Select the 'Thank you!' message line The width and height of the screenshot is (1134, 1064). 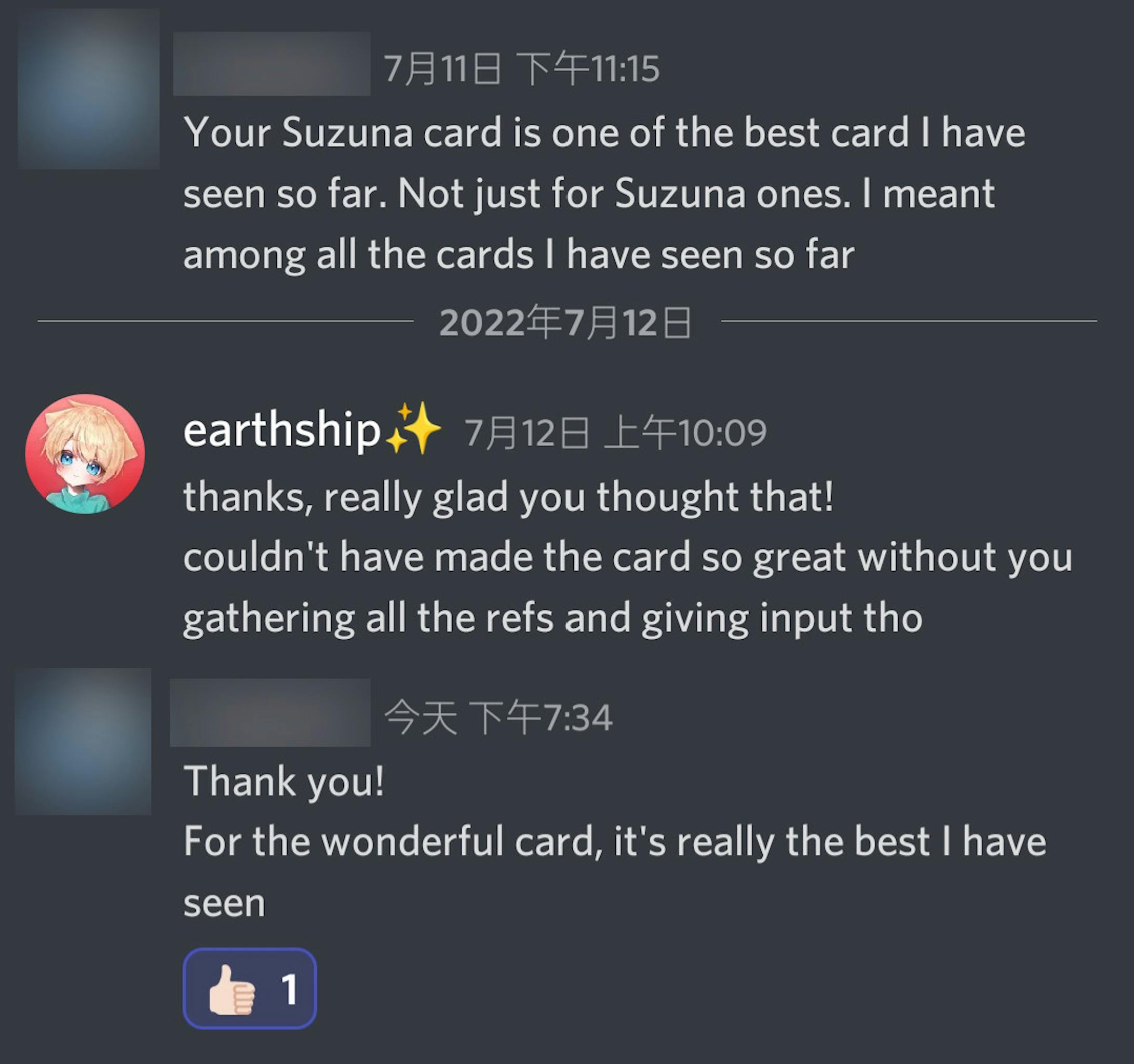[x=283, y=780]
